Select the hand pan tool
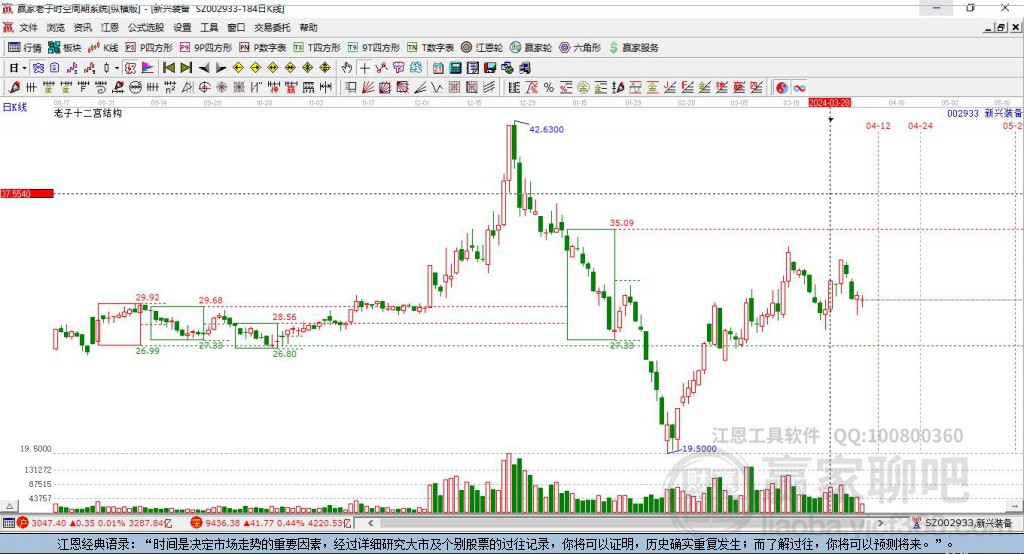This screenshot has height=554, width=1024. (x=346, y=67)
